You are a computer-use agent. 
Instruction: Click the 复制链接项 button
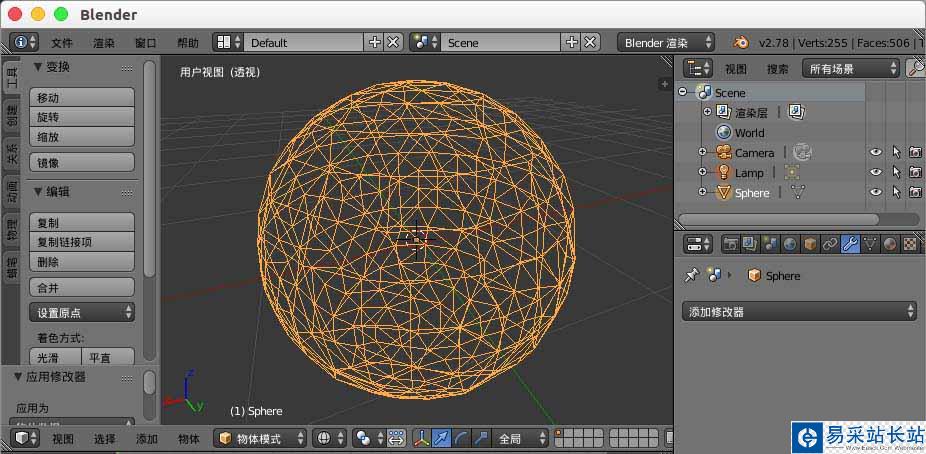pyautogui.click(x=81, y=242)
